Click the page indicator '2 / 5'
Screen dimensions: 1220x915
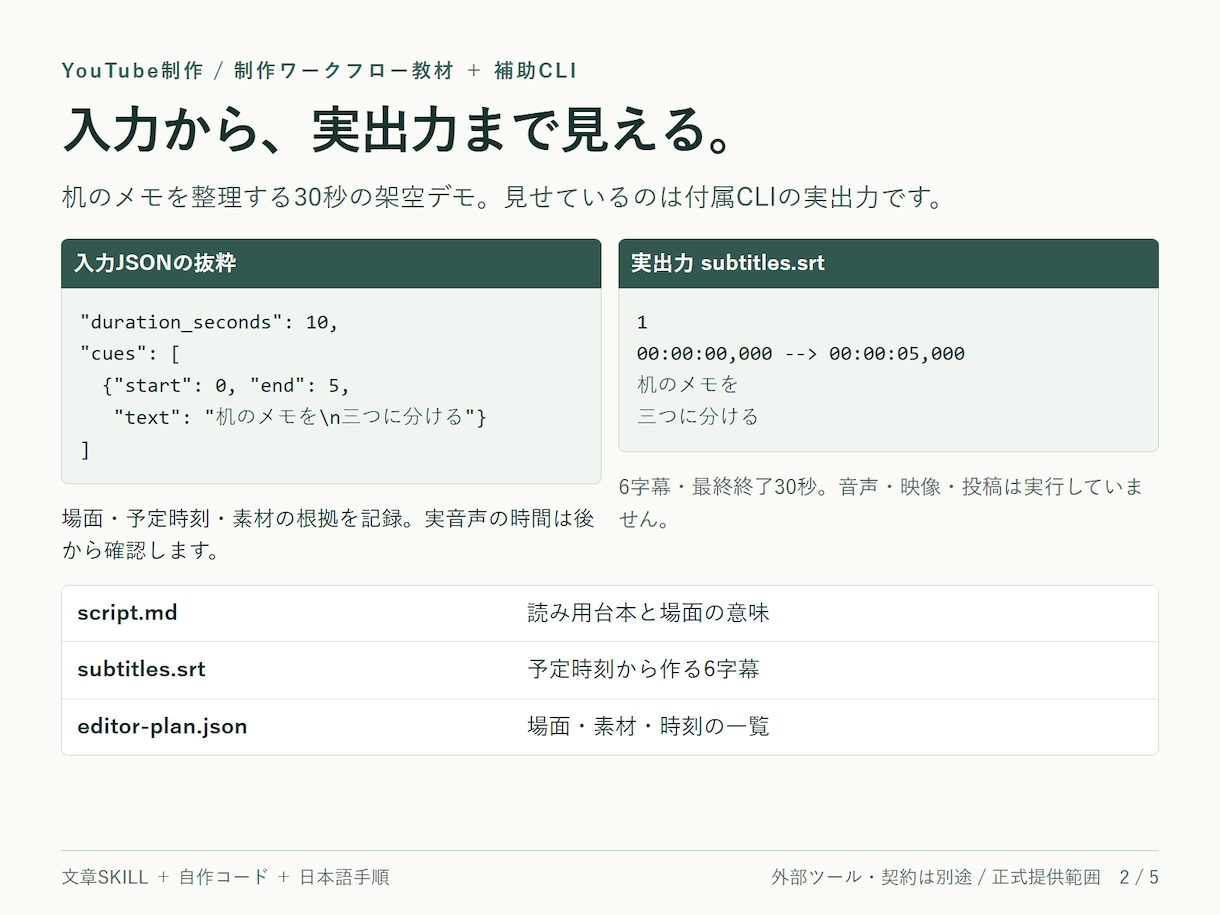[x=1139, y=877]
